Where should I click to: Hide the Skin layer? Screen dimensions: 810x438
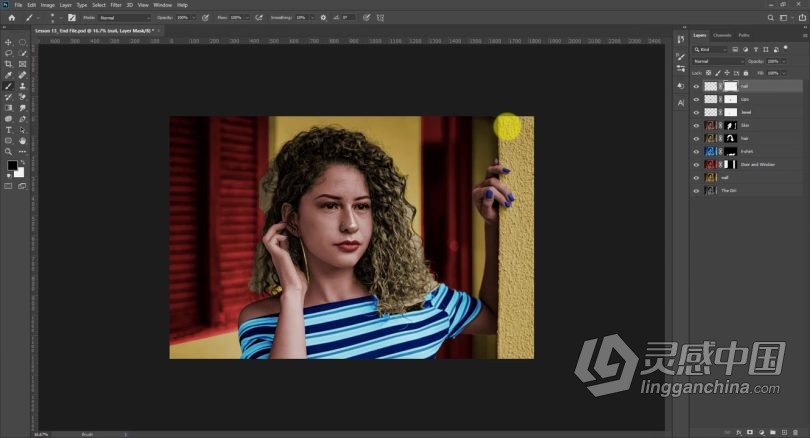(696, 126)
